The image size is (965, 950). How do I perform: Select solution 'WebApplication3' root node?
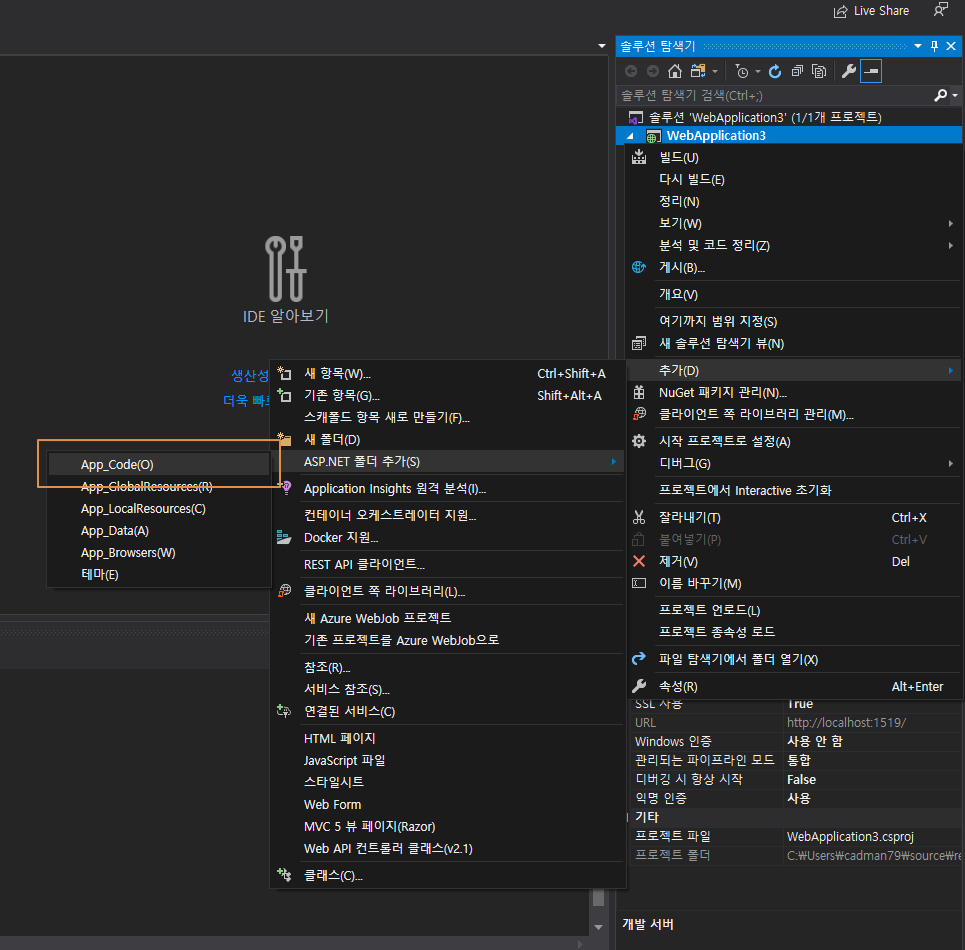click(764, 118)
